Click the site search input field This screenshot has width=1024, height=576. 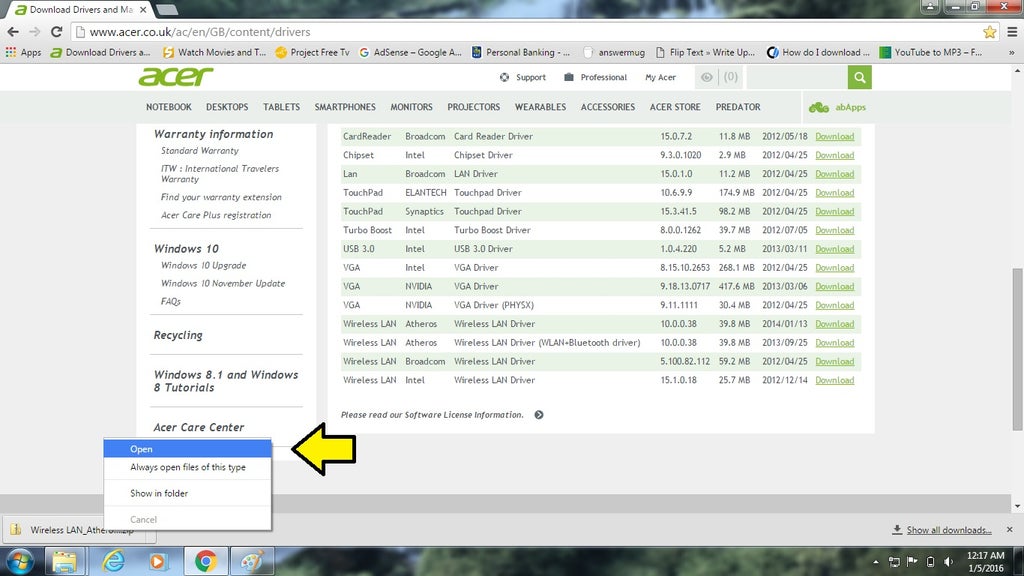[797, 78]
